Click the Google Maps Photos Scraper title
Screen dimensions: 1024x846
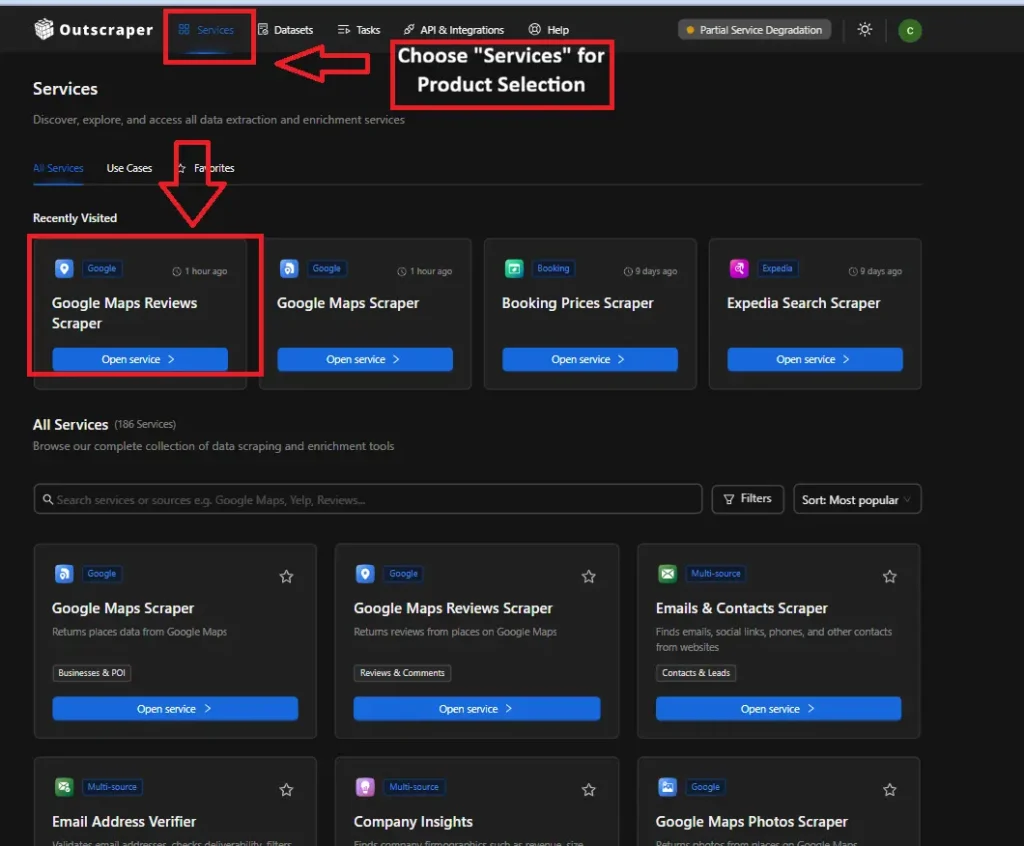(752, 822)
